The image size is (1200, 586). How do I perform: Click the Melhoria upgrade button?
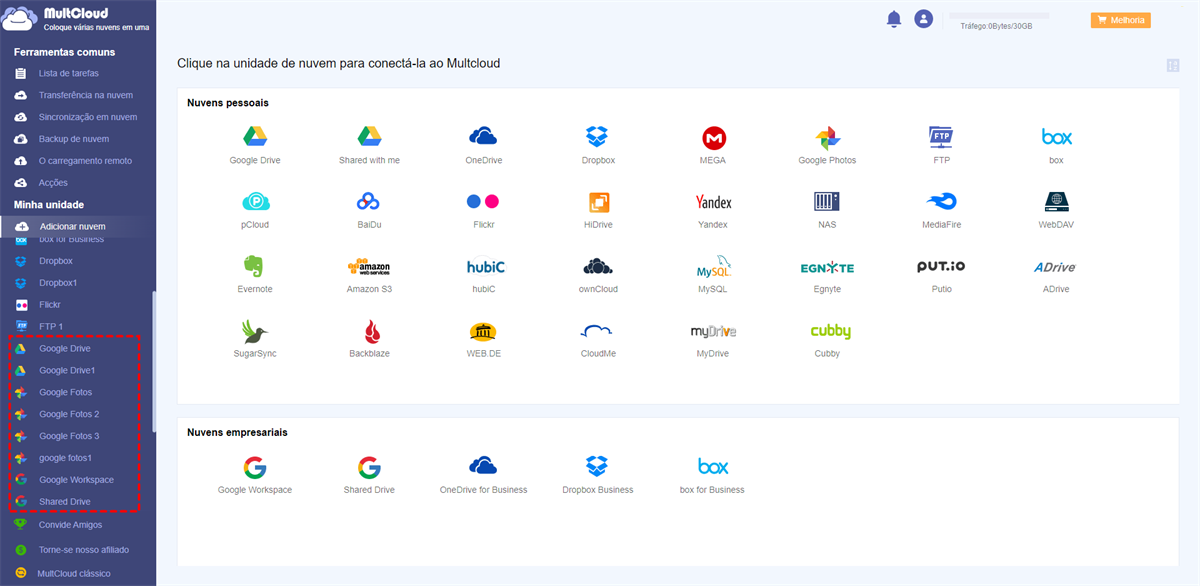tap(1120, 20)
